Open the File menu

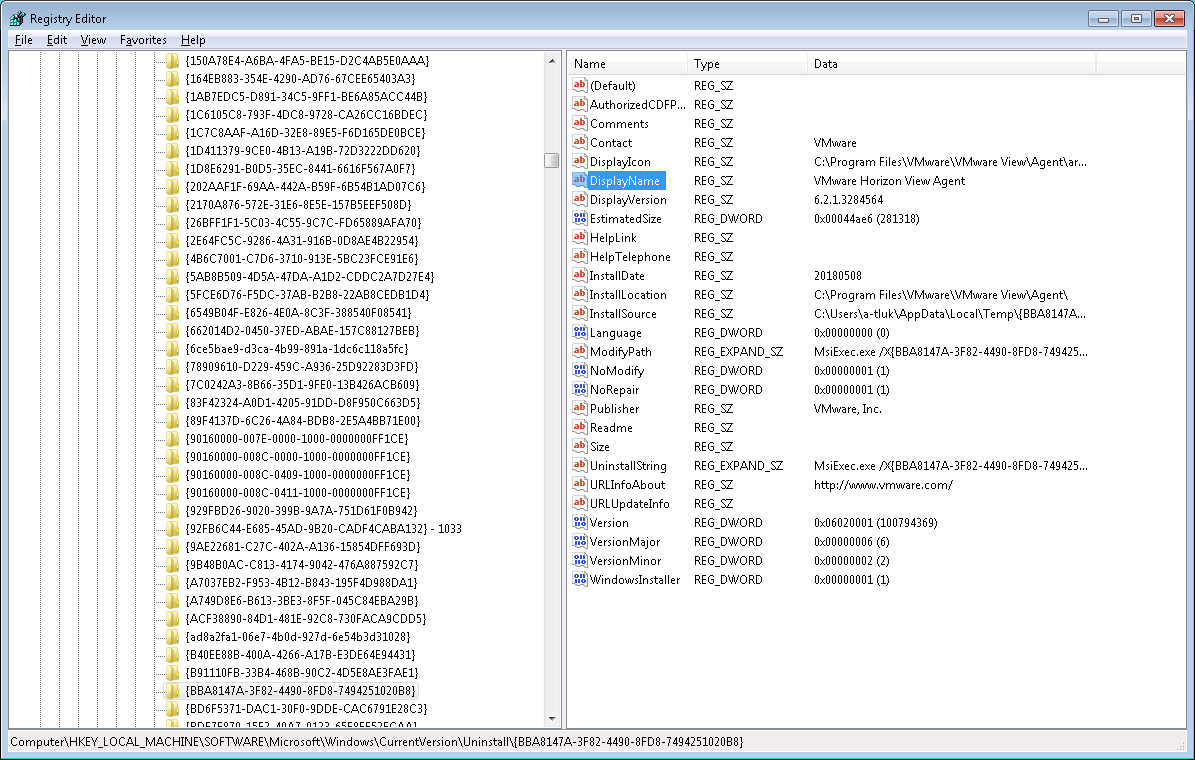(24, 40)
